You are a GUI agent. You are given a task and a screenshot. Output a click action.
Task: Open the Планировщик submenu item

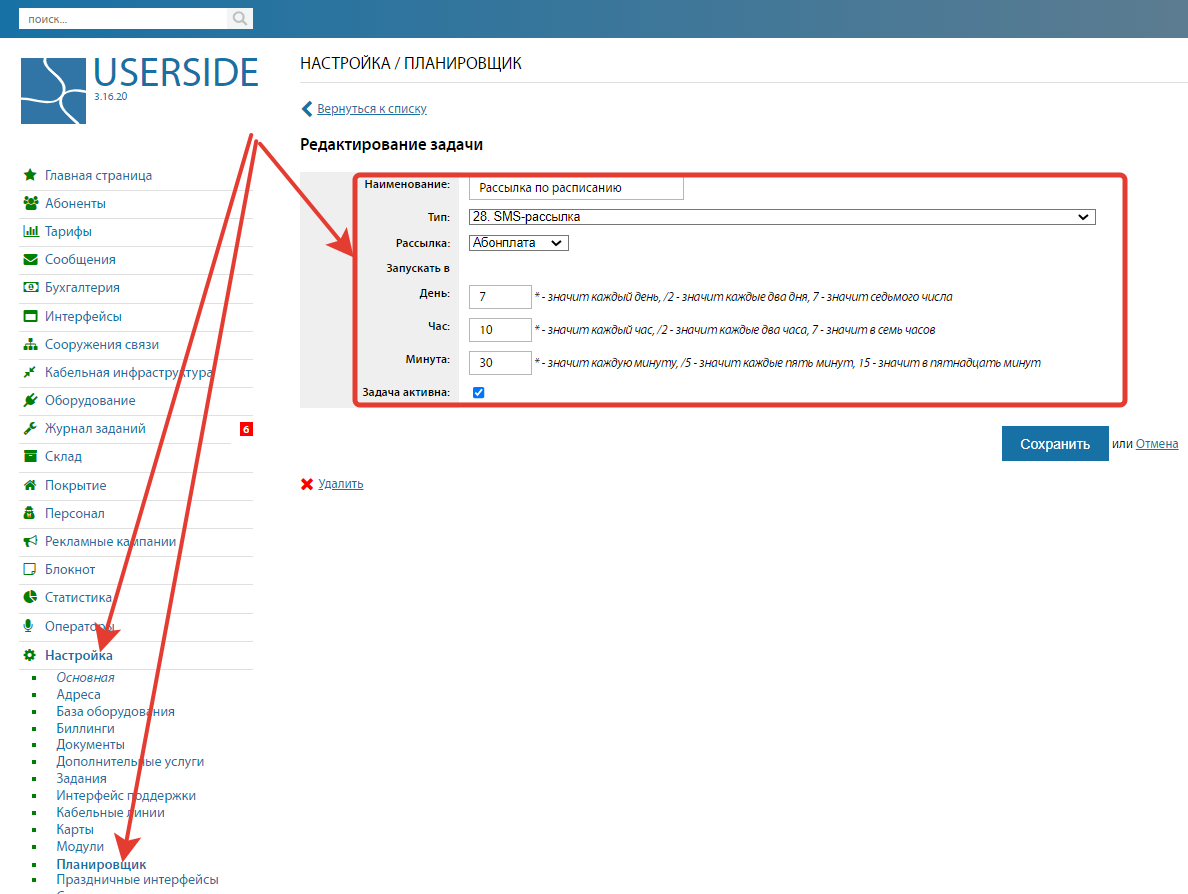(102, 864)
